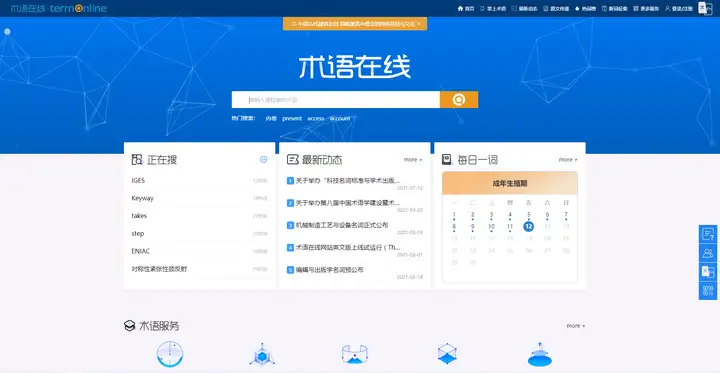Expand the more dropdown in 每日一词
Image resolution: width=720 pixels, height=373 pixels.
tap(568, 160)
